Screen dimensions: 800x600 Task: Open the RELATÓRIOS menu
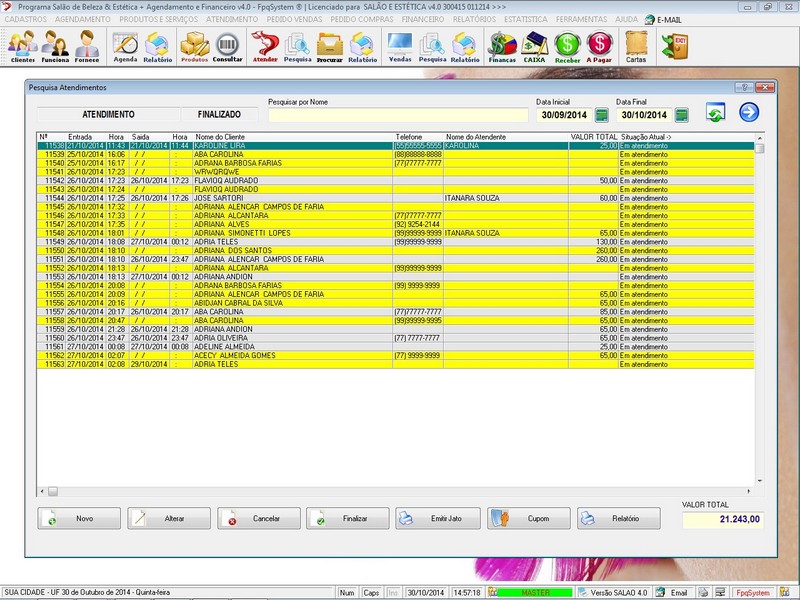(474, 19)
